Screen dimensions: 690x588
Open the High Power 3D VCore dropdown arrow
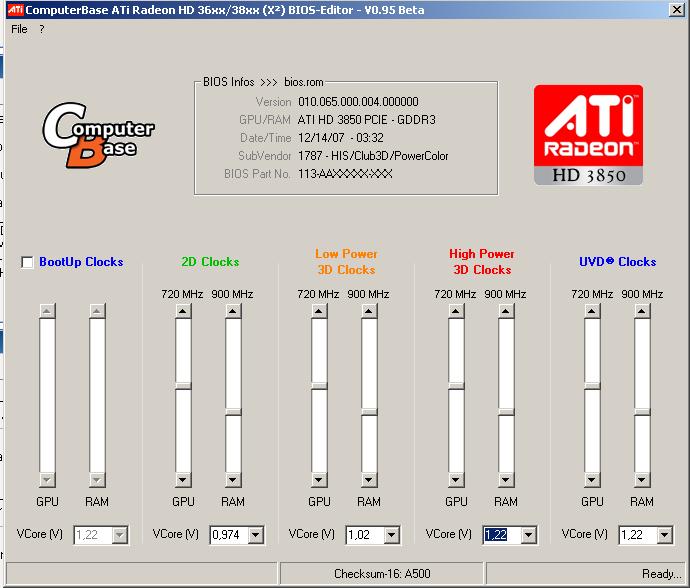pos(528,535)
